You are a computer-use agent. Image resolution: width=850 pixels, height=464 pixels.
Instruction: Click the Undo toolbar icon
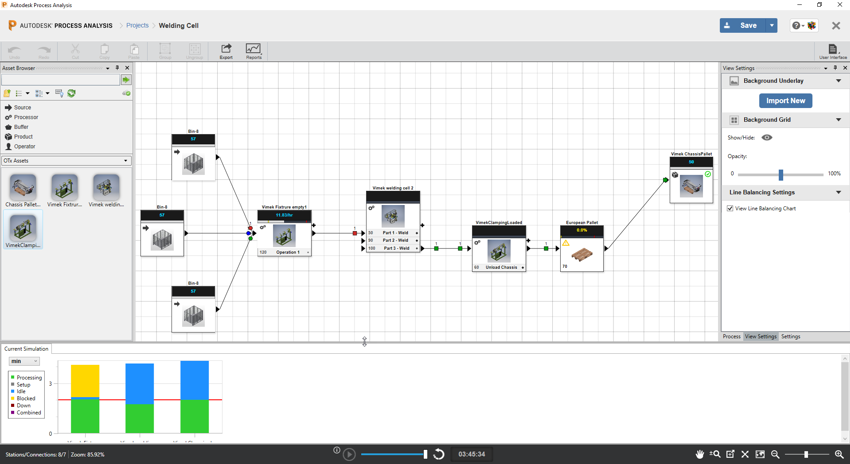pos(15,51)
